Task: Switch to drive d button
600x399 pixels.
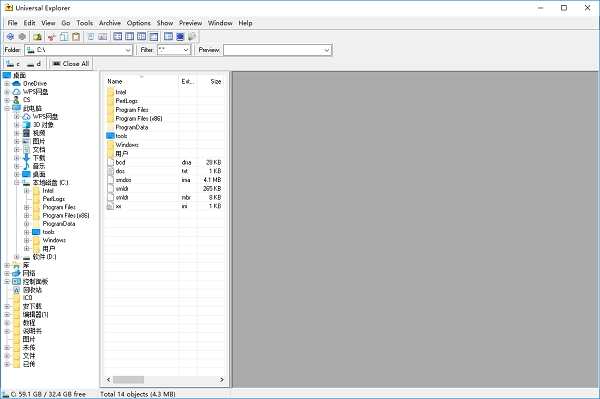Action: 34,64
